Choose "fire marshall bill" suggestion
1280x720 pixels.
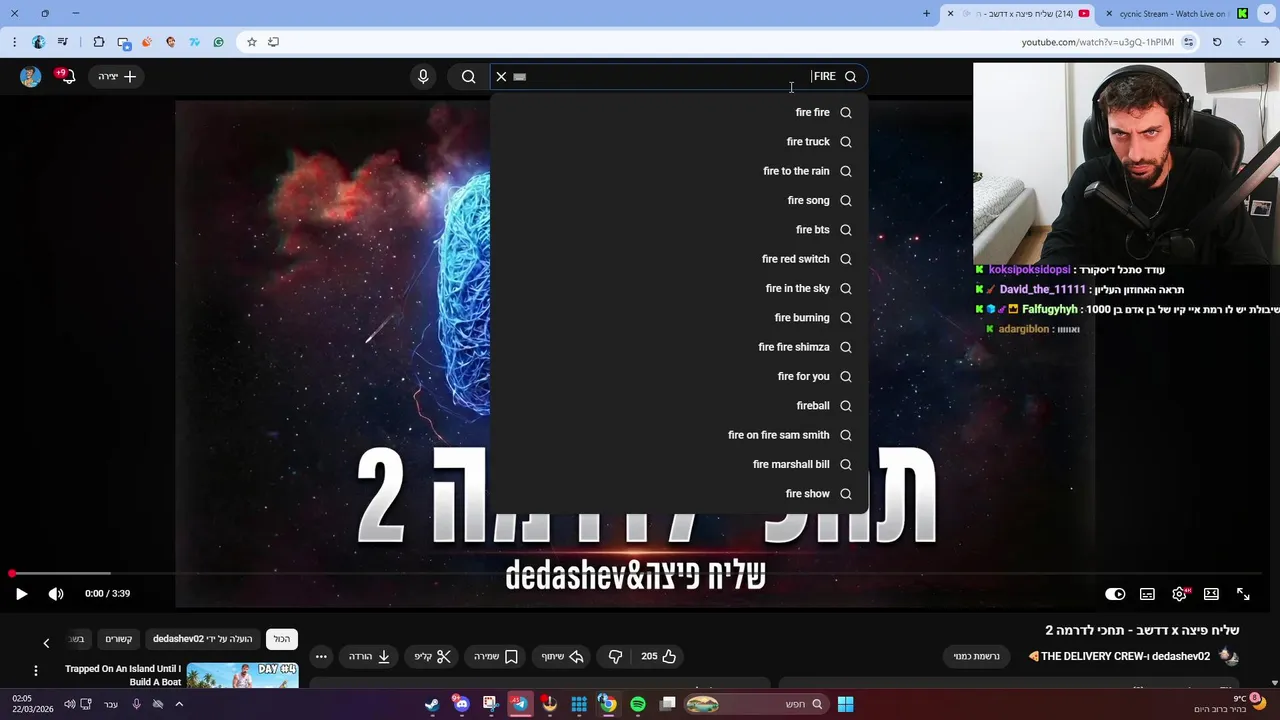coord(679,464)
